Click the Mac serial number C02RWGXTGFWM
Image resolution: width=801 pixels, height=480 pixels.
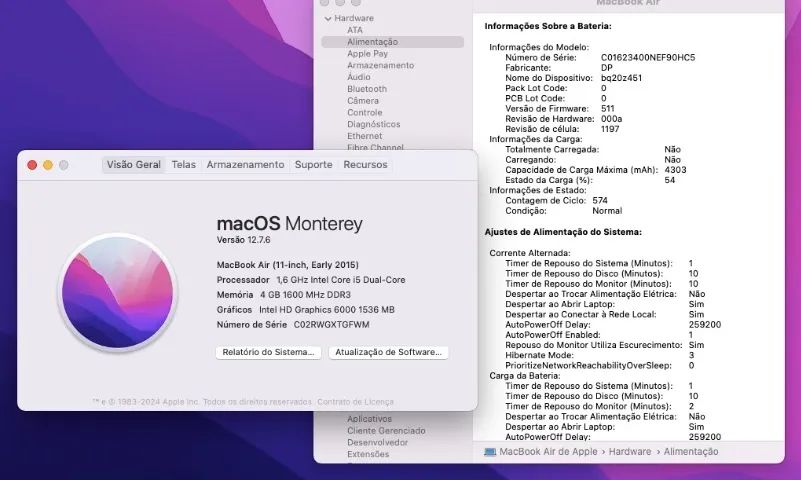point(331,325)
